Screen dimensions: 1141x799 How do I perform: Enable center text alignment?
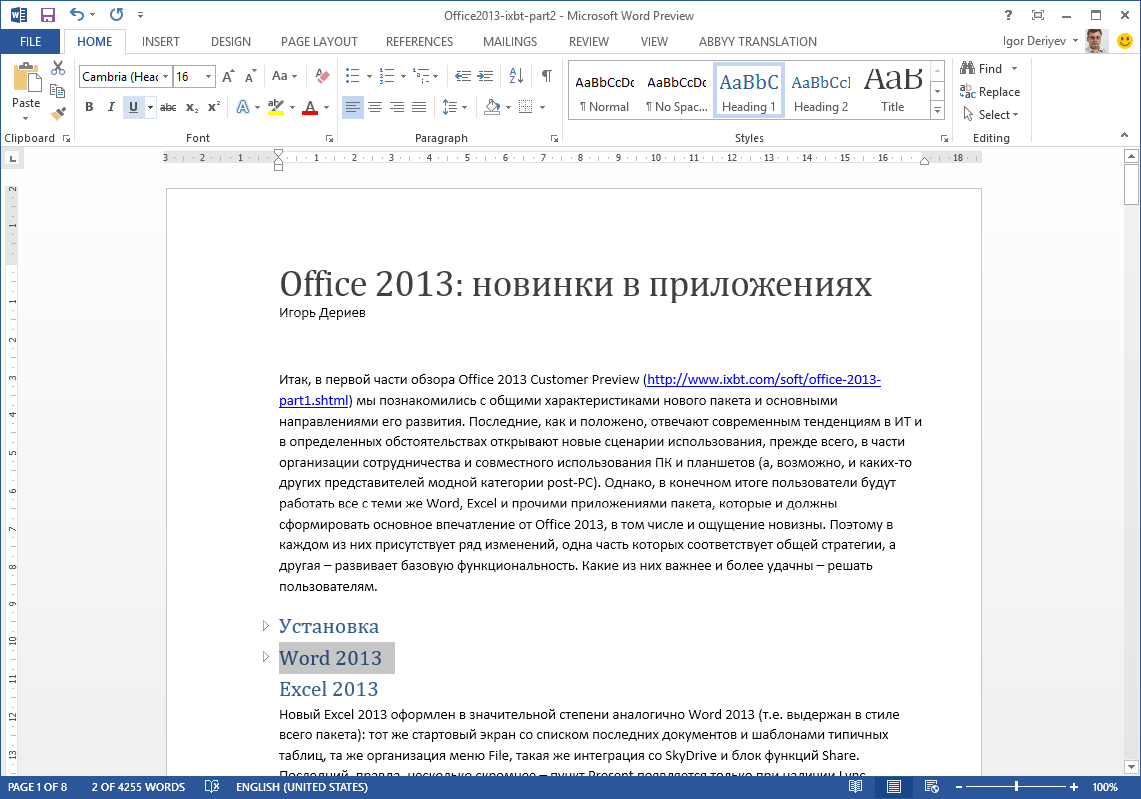coord(375,105)
